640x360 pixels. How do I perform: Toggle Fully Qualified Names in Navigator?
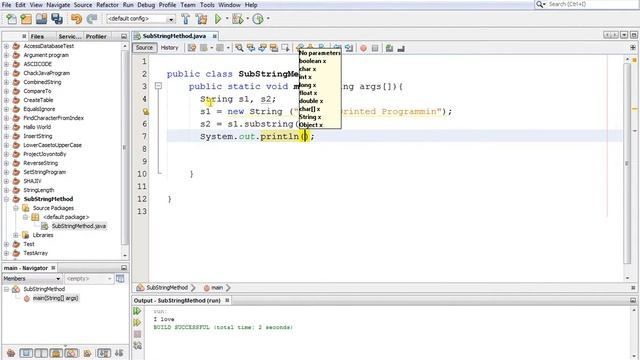tap(87, 353)
